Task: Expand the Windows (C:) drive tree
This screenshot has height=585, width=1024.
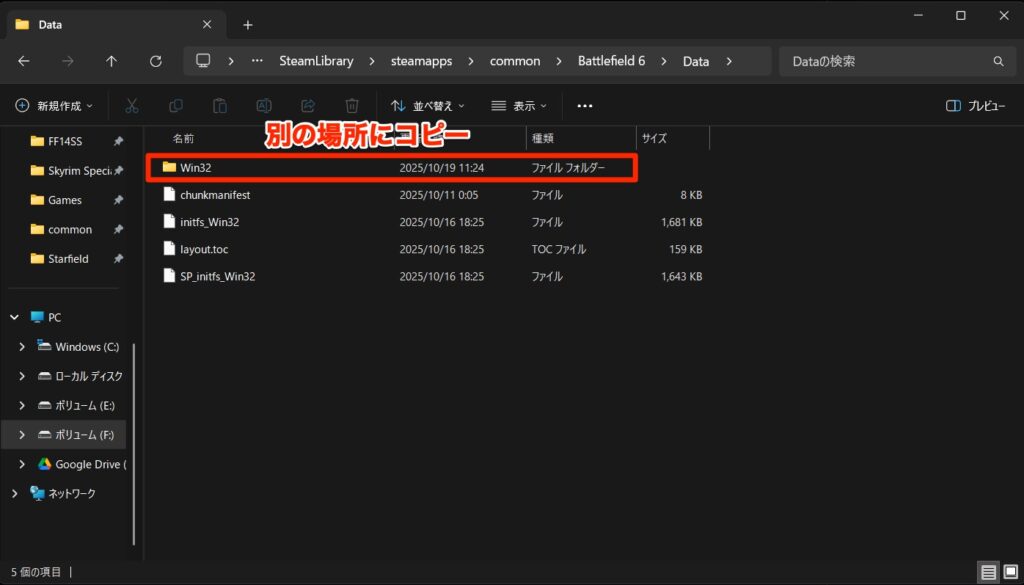Action: (x=22, y=347)
